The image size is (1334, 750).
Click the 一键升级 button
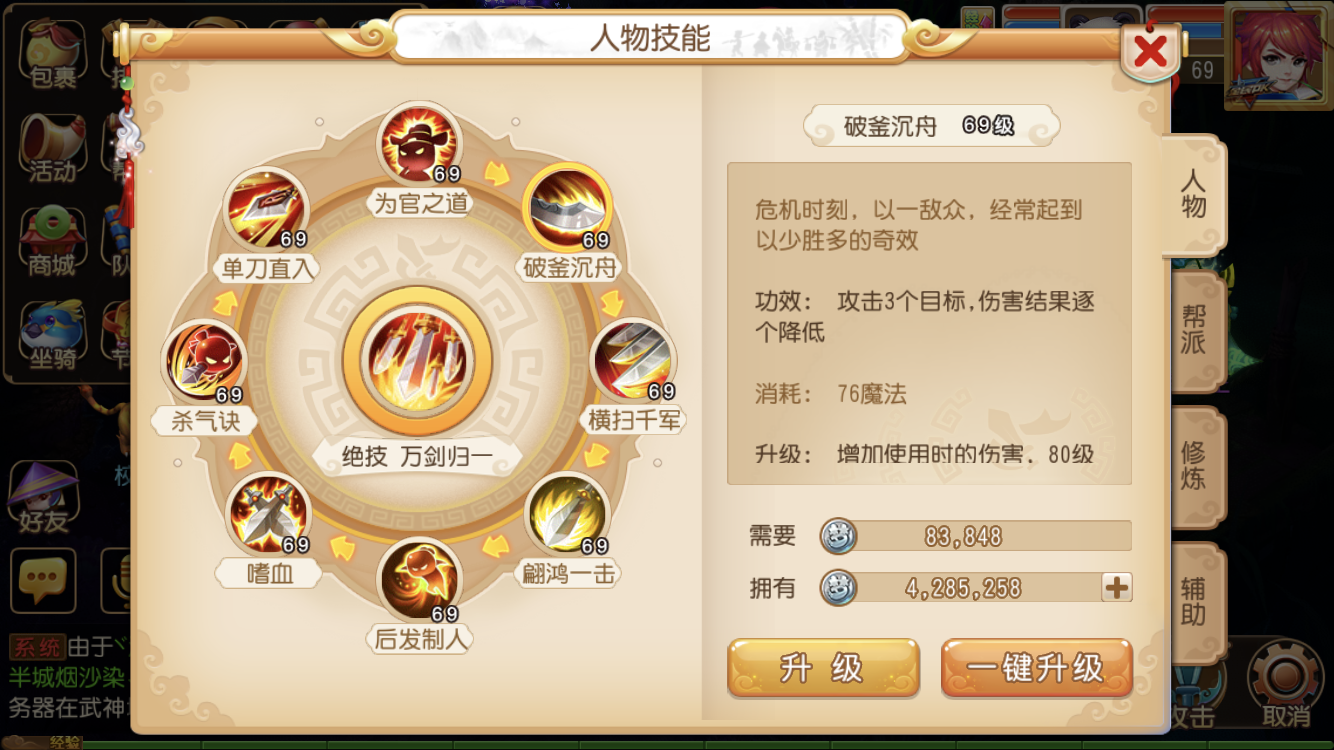click(1036, 668)
